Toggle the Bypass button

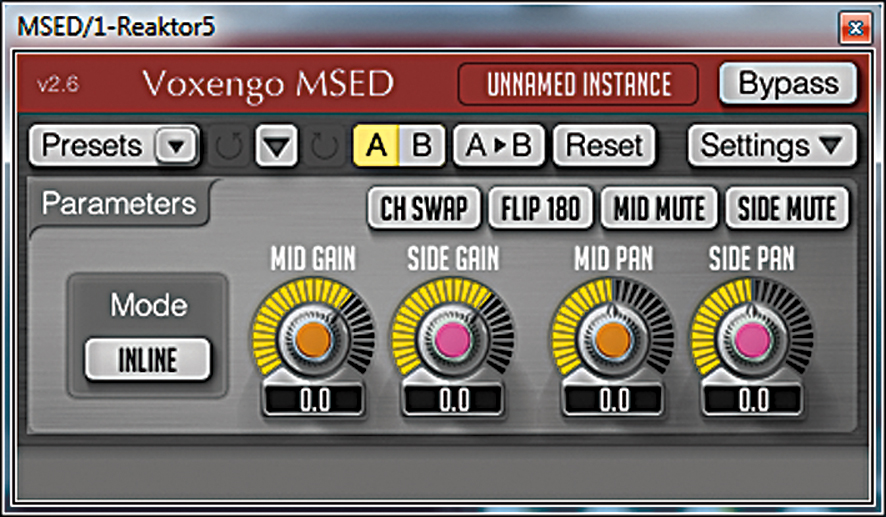coord(788,84)
